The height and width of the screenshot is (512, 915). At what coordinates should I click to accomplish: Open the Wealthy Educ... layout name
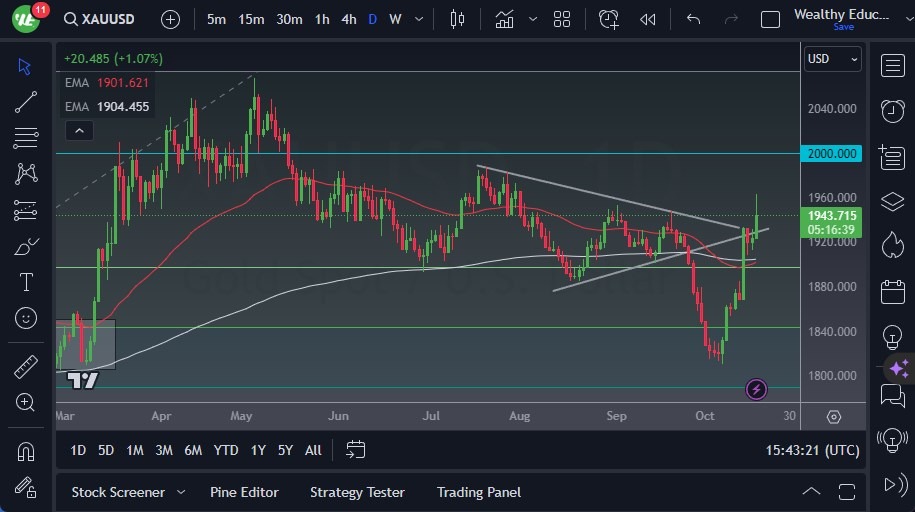tap(841, 14)
